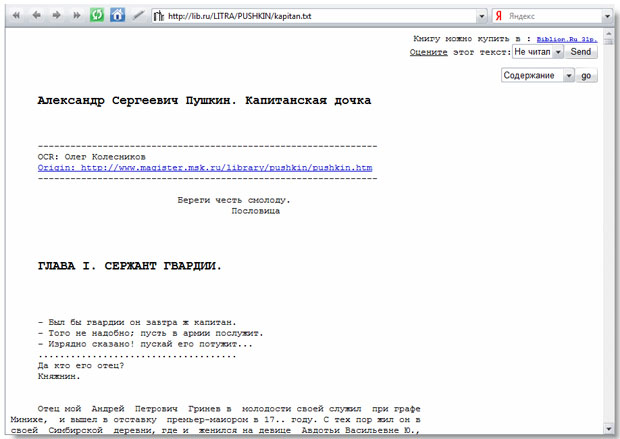Viewport: 620px width, 439px height.
Task: Open the address bar history dropdown
Action: tap(482, 16)
